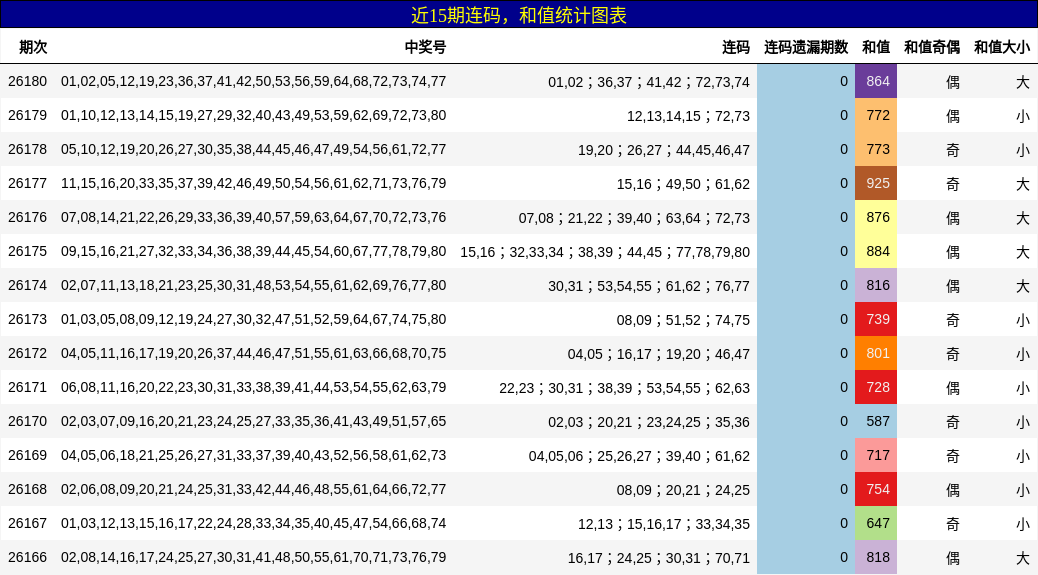
Task: Click the pink 717 sum cell
Action: tap(876, 455)
